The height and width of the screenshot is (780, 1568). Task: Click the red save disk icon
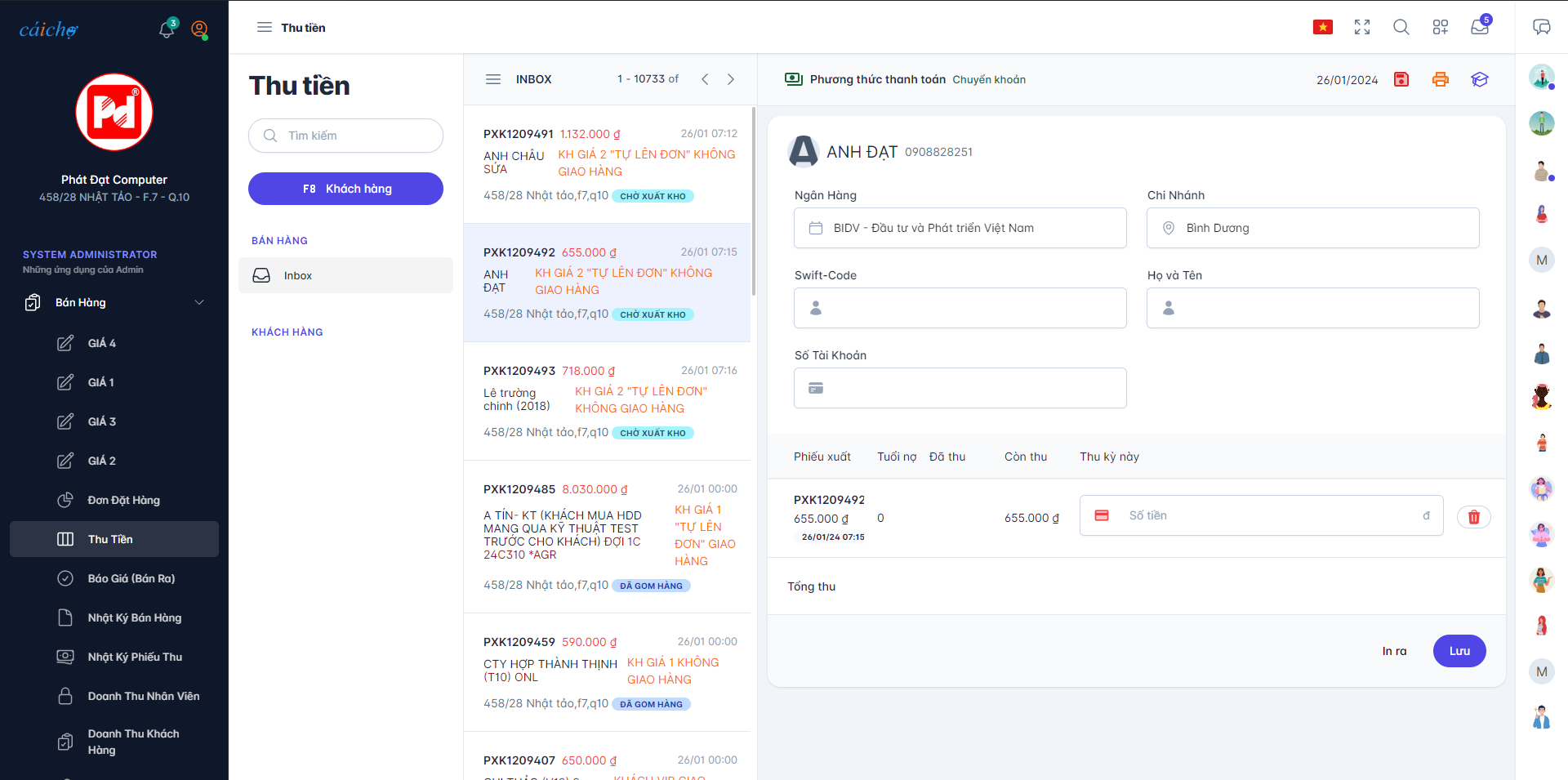[x=1401, y=79]
